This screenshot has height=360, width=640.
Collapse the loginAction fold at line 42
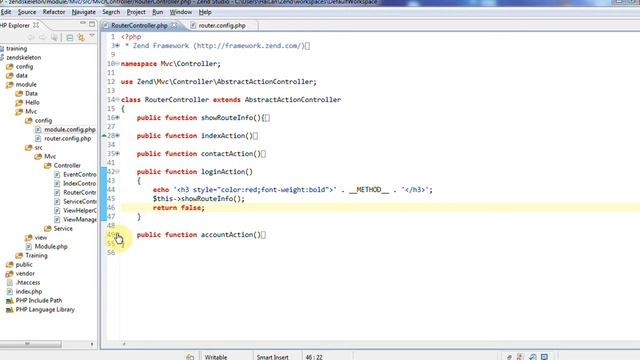pyautogui.click(x=118, y=171)
